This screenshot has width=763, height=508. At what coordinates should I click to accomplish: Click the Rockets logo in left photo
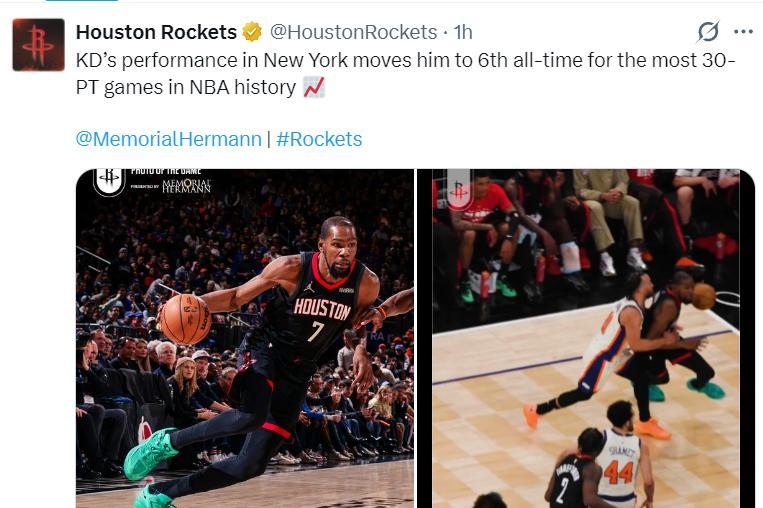109,181
